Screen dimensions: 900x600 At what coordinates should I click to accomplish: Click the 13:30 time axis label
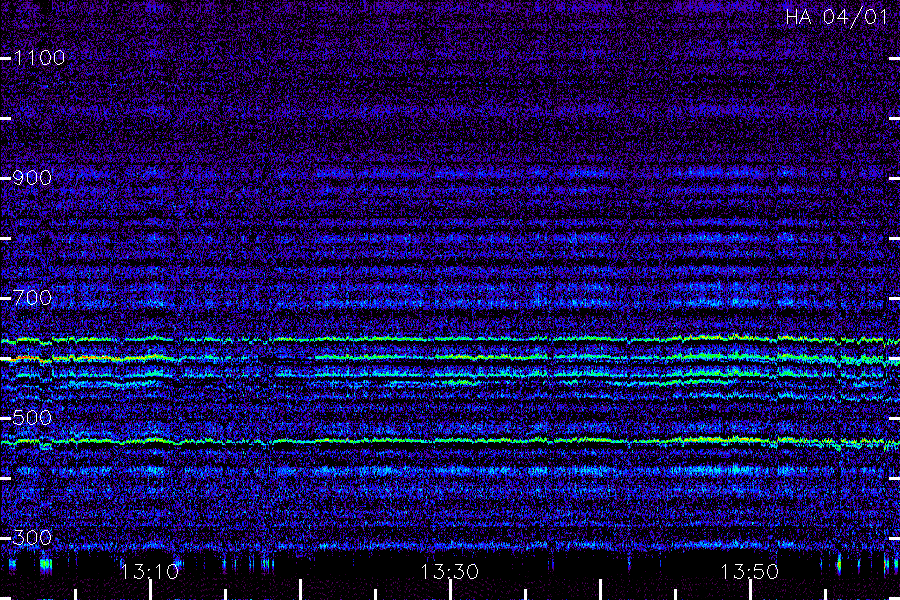coord(449,572)
